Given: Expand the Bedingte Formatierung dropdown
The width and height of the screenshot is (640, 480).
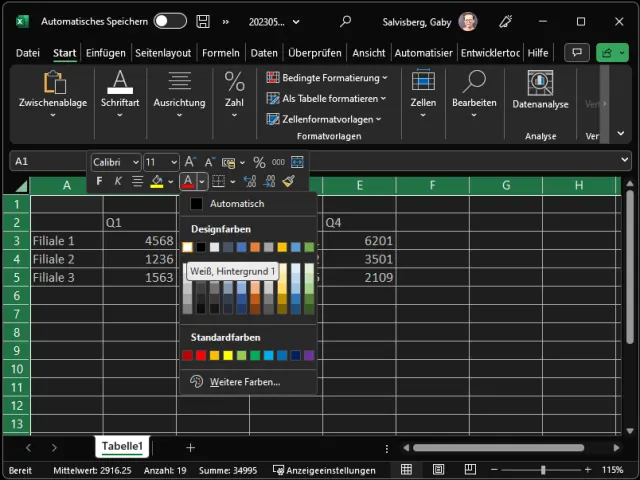Looking at the screenshot, I should click(327, 77).
